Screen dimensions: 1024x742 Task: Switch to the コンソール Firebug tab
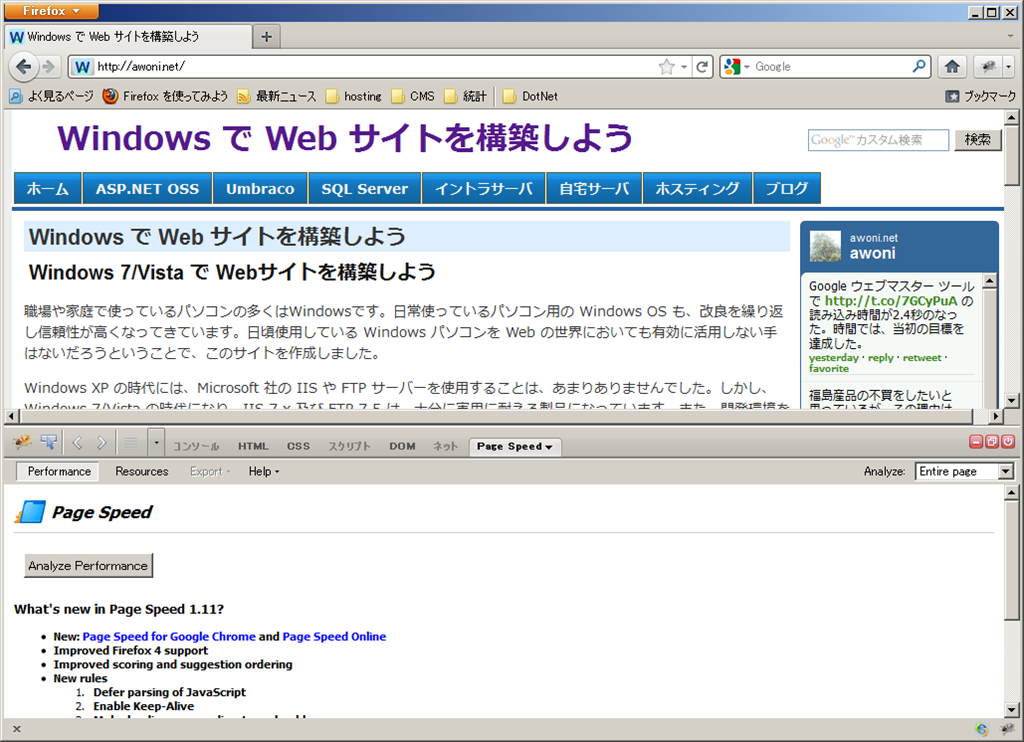tap(196, 446)
